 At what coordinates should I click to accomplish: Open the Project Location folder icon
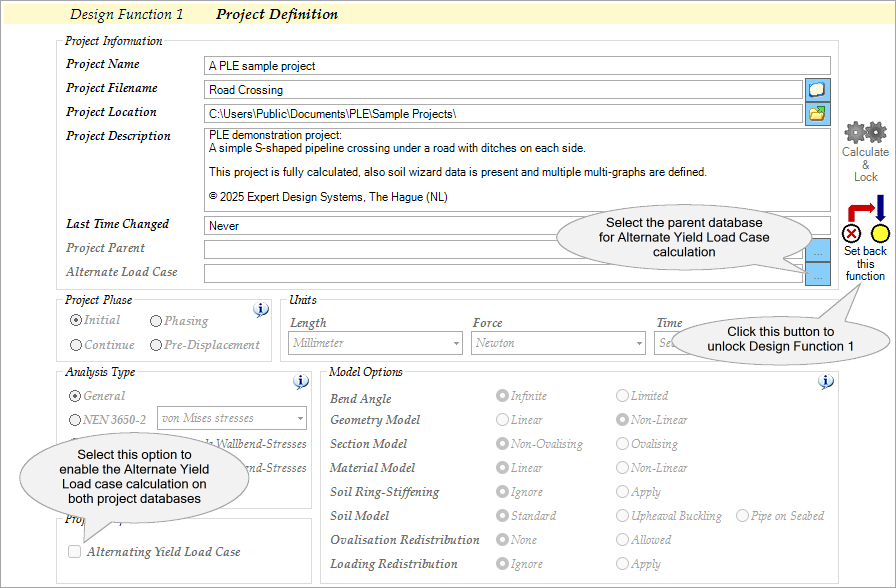(817, 114)
